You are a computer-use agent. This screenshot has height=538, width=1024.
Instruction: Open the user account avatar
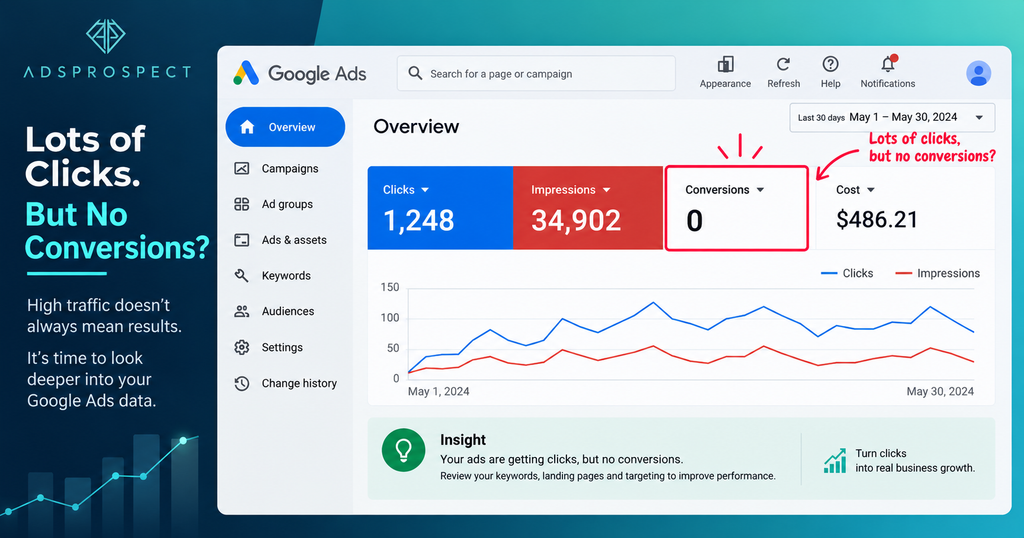point(978,73)
